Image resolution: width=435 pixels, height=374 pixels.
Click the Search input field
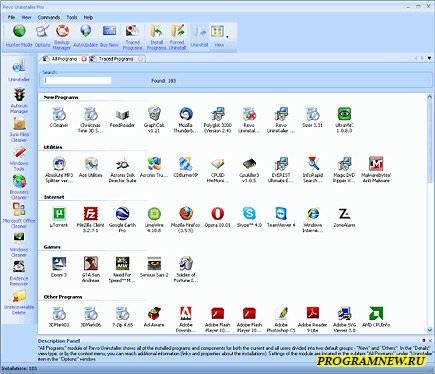[x=77, y=81]
